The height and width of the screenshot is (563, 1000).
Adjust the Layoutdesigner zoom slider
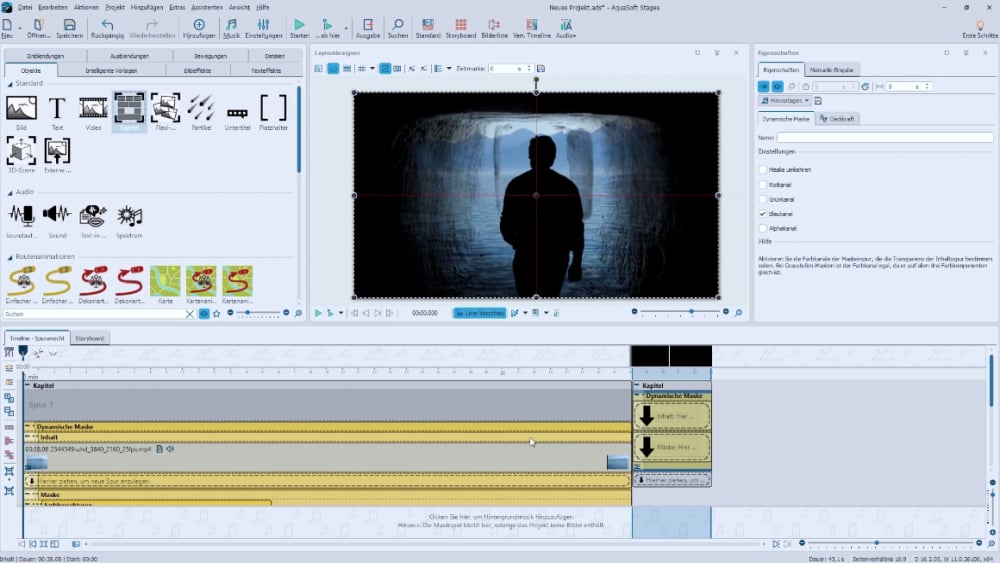[690, 313]
